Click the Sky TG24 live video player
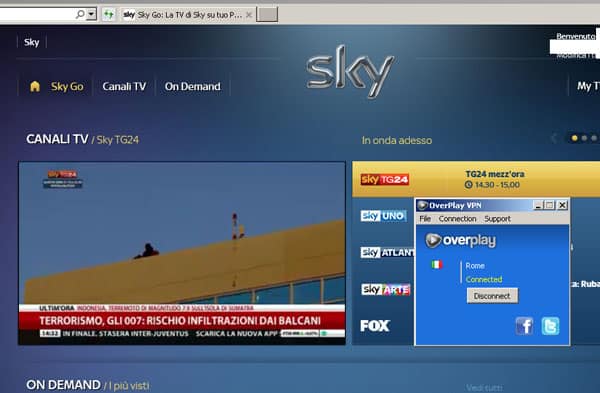 tap(182, 253)
